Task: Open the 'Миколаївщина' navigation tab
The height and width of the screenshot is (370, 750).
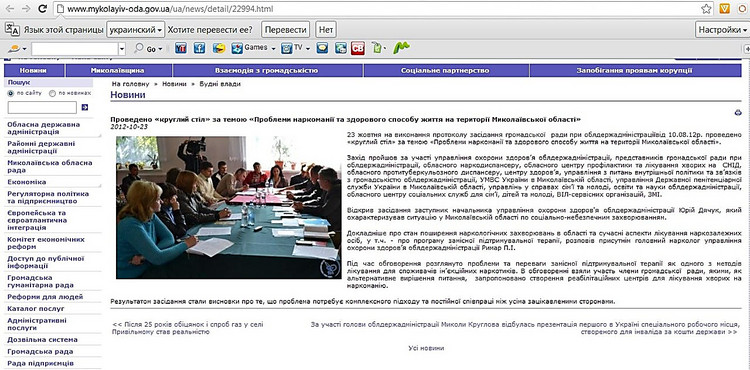Action: tap(117, 71)
